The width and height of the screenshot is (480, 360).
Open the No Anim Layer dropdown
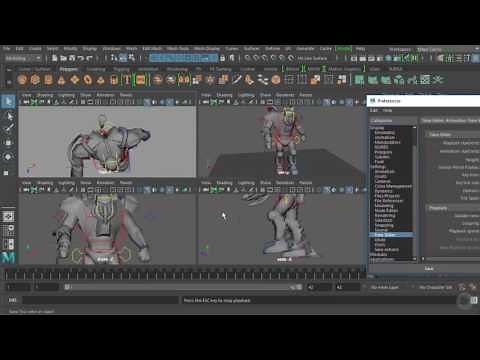click(384, 287)
